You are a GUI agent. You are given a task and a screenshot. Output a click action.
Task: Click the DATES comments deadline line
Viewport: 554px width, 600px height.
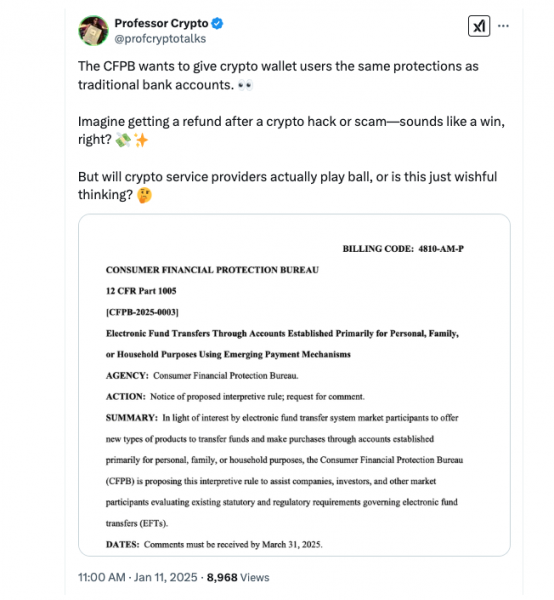click(x=214, y=544)
